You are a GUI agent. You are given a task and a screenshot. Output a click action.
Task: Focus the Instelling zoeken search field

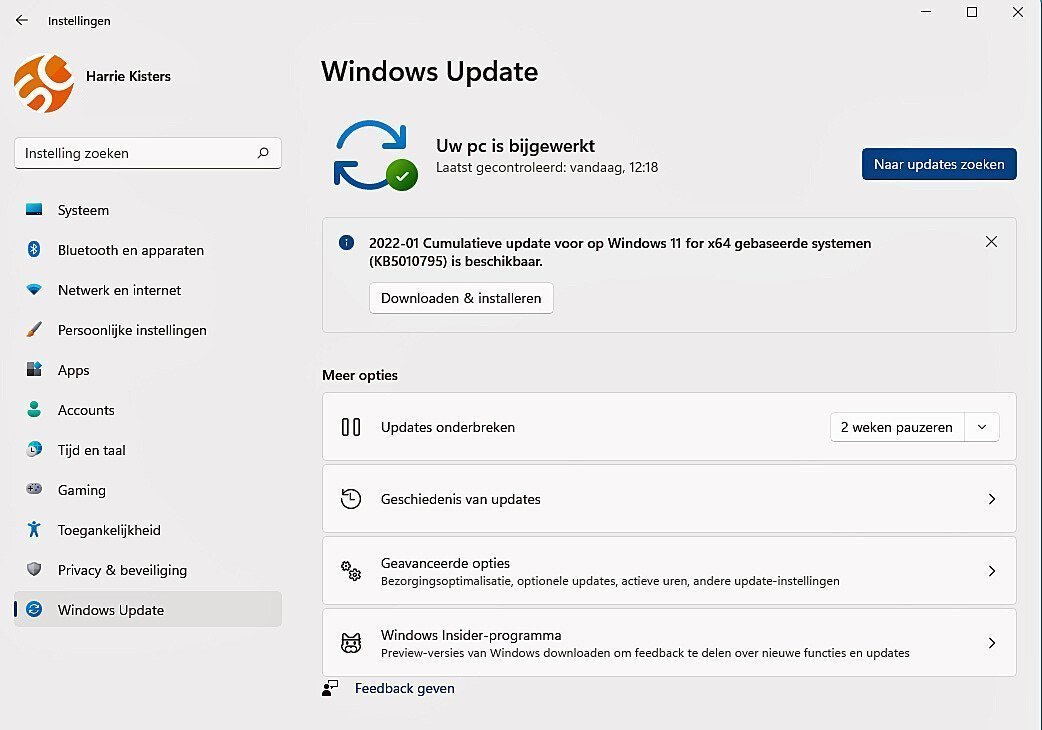click(148, 153)
